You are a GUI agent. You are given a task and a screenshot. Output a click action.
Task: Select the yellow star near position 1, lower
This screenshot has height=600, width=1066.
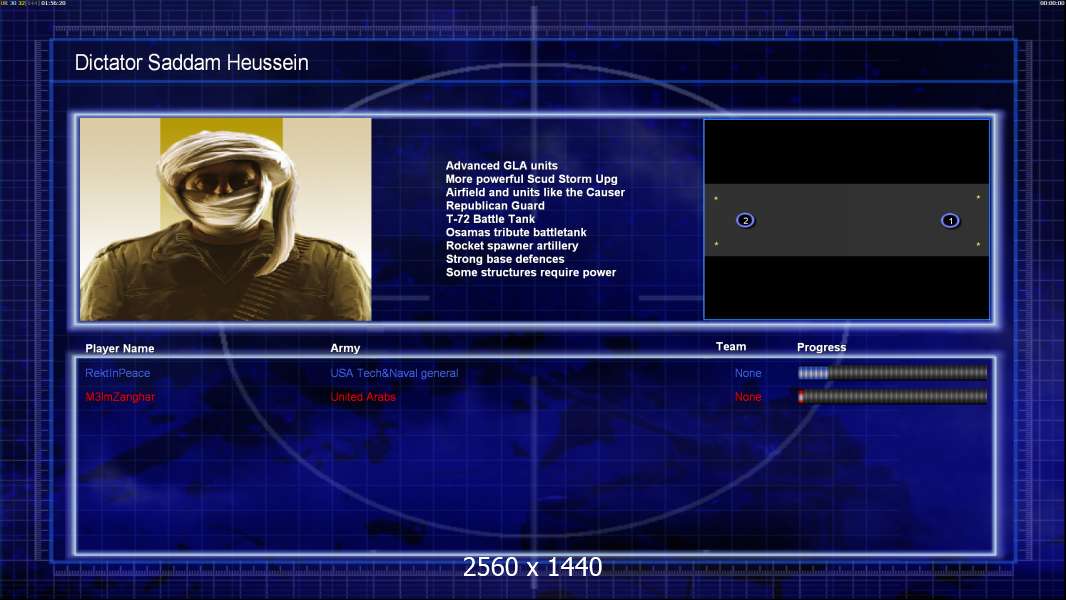pyautogui.click(x=978, y=244)
